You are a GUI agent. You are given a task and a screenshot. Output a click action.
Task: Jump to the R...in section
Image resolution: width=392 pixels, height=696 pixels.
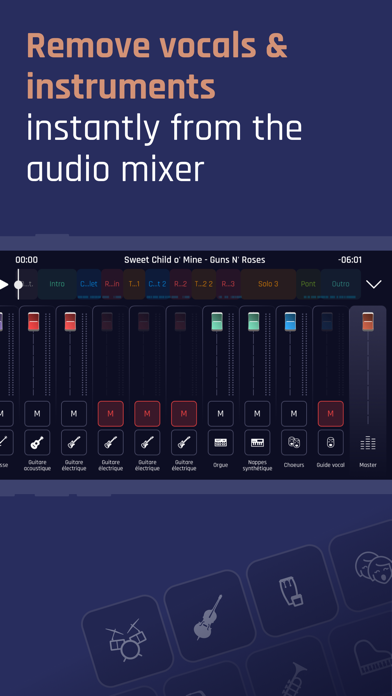tap(112, 284)
